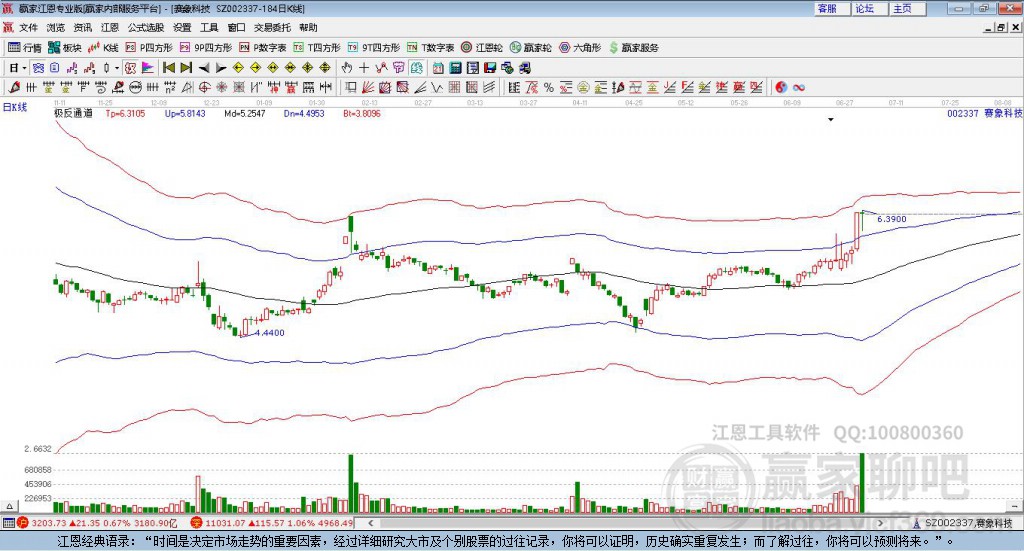This screenshot has height=551, width=1024.
Task: Click the Shanghai index 3203.73 status entry
Action: click(96, 523)
